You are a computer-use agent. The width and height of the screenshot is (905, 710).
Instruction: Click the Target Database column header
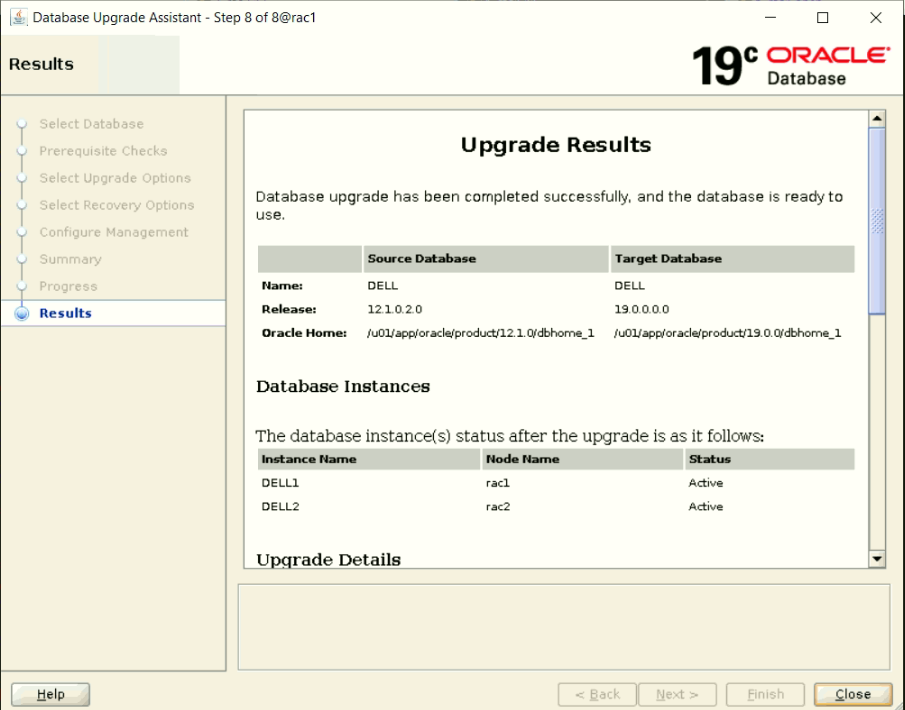pyautogui.click(x=732, y=259)
